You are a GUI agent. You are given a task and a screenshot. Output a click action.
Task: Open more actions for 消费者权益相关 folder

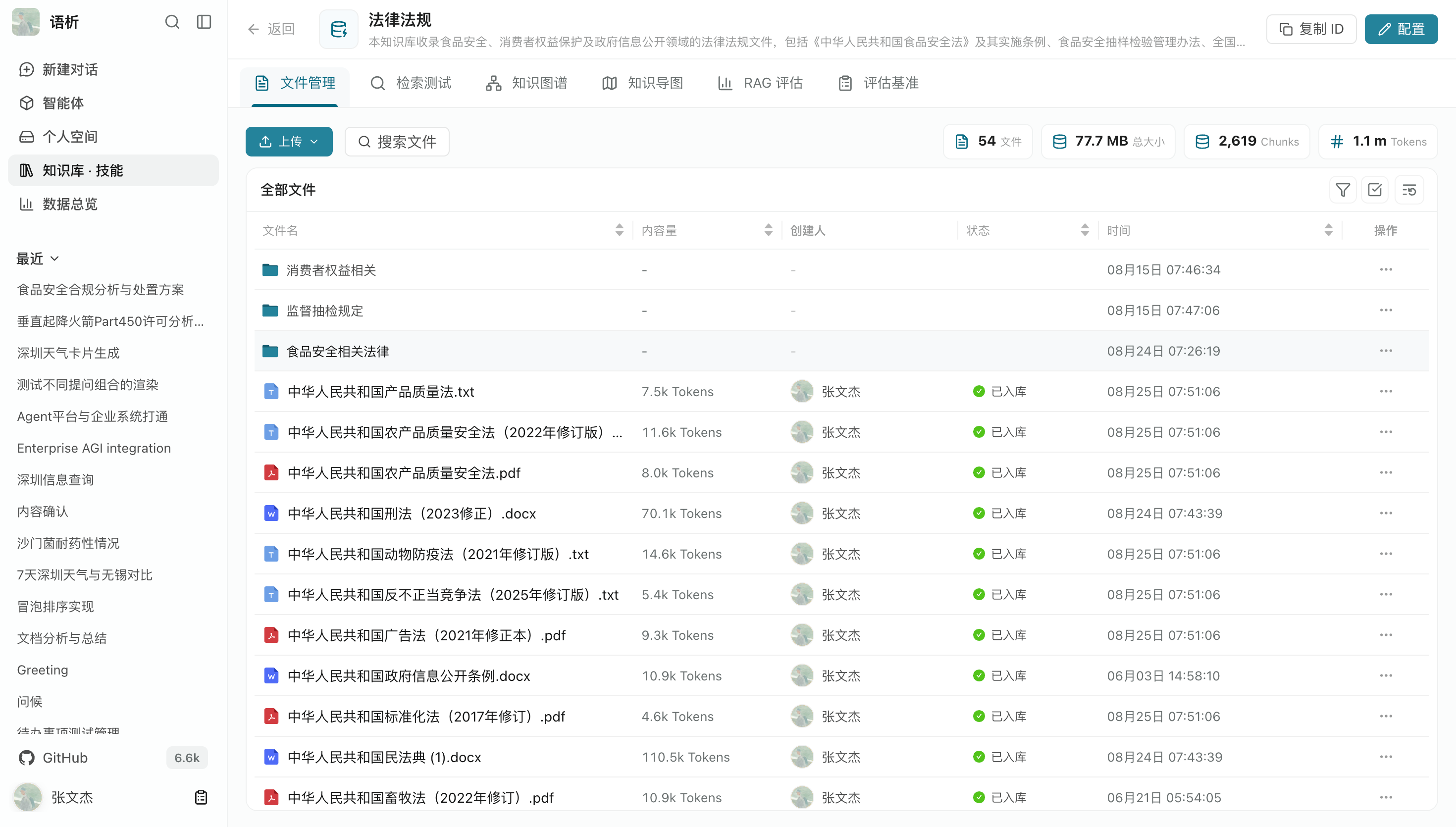[1386, 270]
